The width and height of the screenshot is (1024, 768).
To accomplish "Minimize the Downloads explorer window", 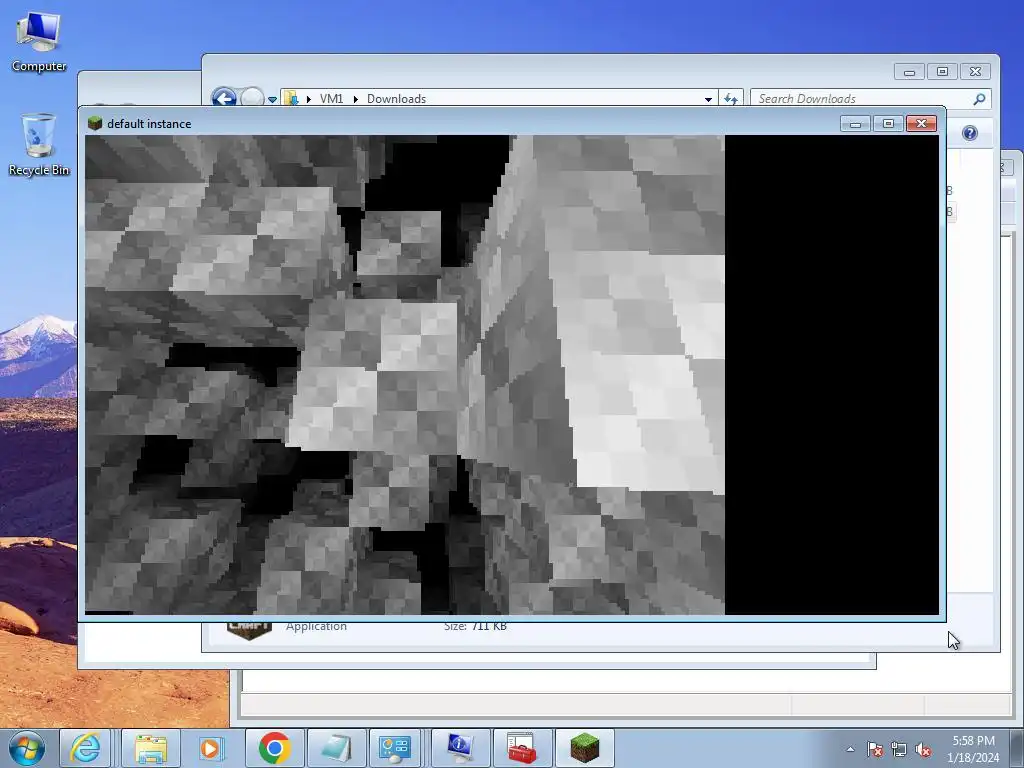I will pos(909,72).
